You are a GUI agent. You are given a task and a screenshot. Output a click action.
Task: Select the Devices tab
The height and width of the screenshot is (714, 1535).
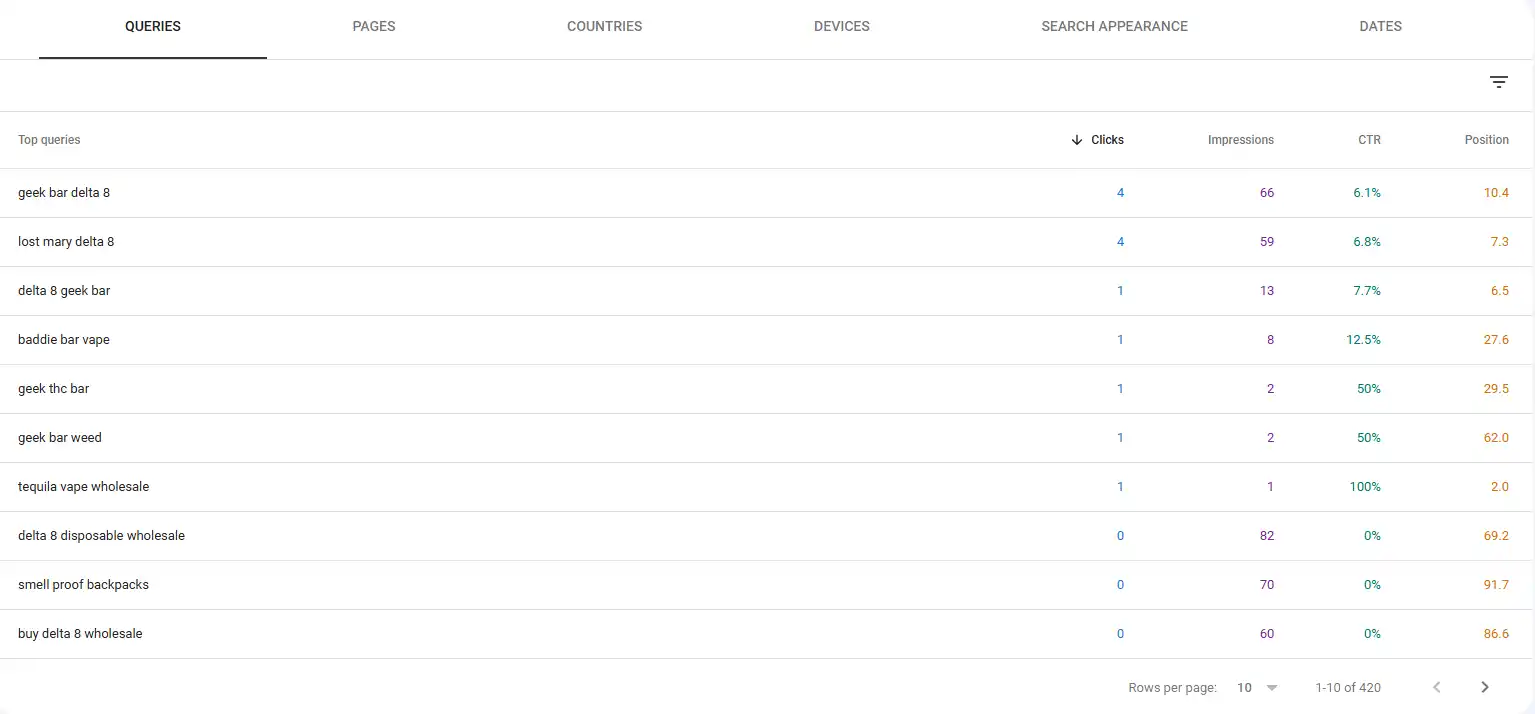pyautogui.click(x=841, y=26)
